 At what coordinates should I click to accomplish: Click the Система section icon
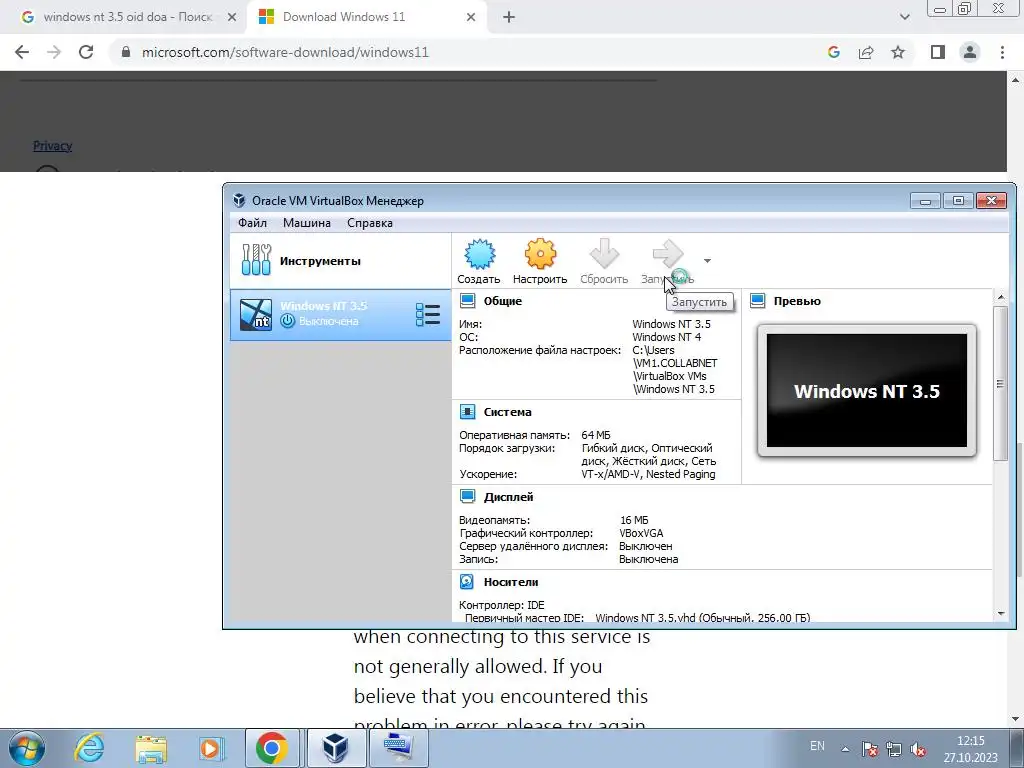click(468, 412)
